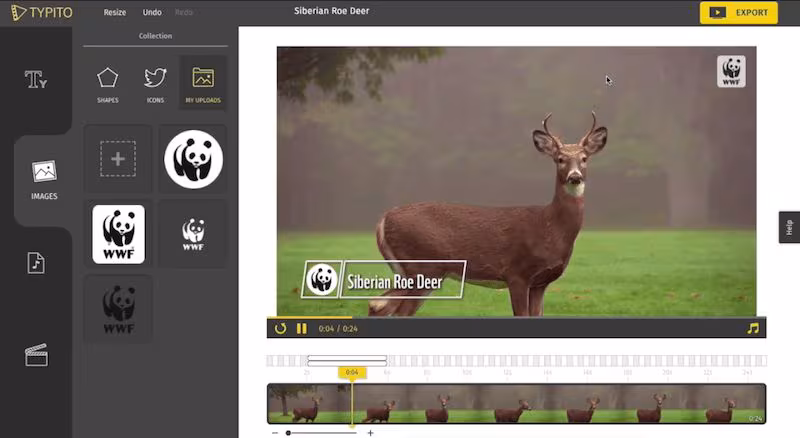
Task: Click the Typito logo
Action: pos(42,12)
